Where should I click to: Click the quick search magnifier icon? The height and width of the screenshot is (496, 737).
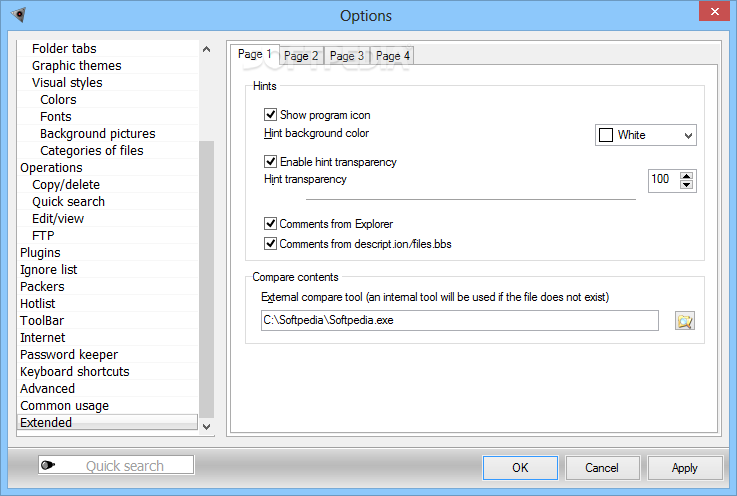pos(47,465)
